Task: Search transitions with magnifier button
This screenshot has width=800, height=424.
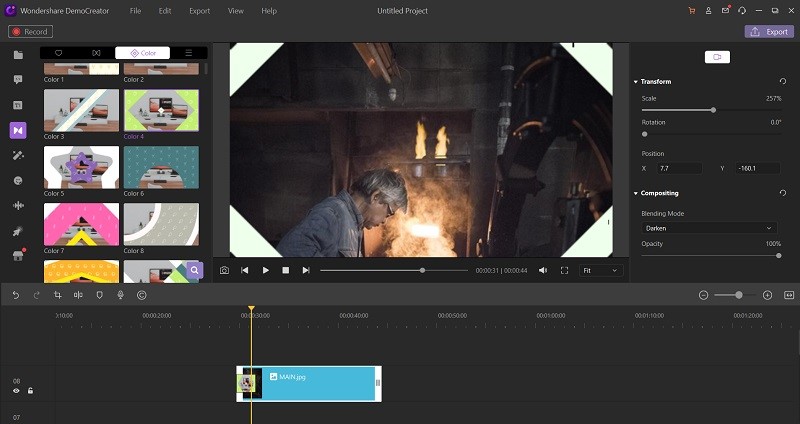Action: tap(194, 270)
